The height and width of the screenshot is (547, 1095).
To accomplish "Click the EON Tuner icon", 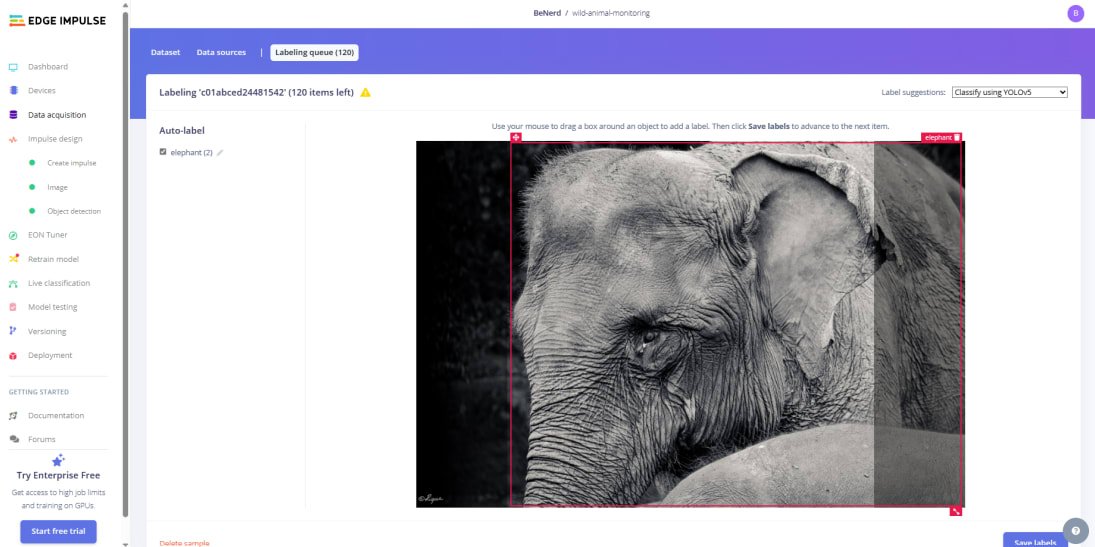I will [13, 235].
